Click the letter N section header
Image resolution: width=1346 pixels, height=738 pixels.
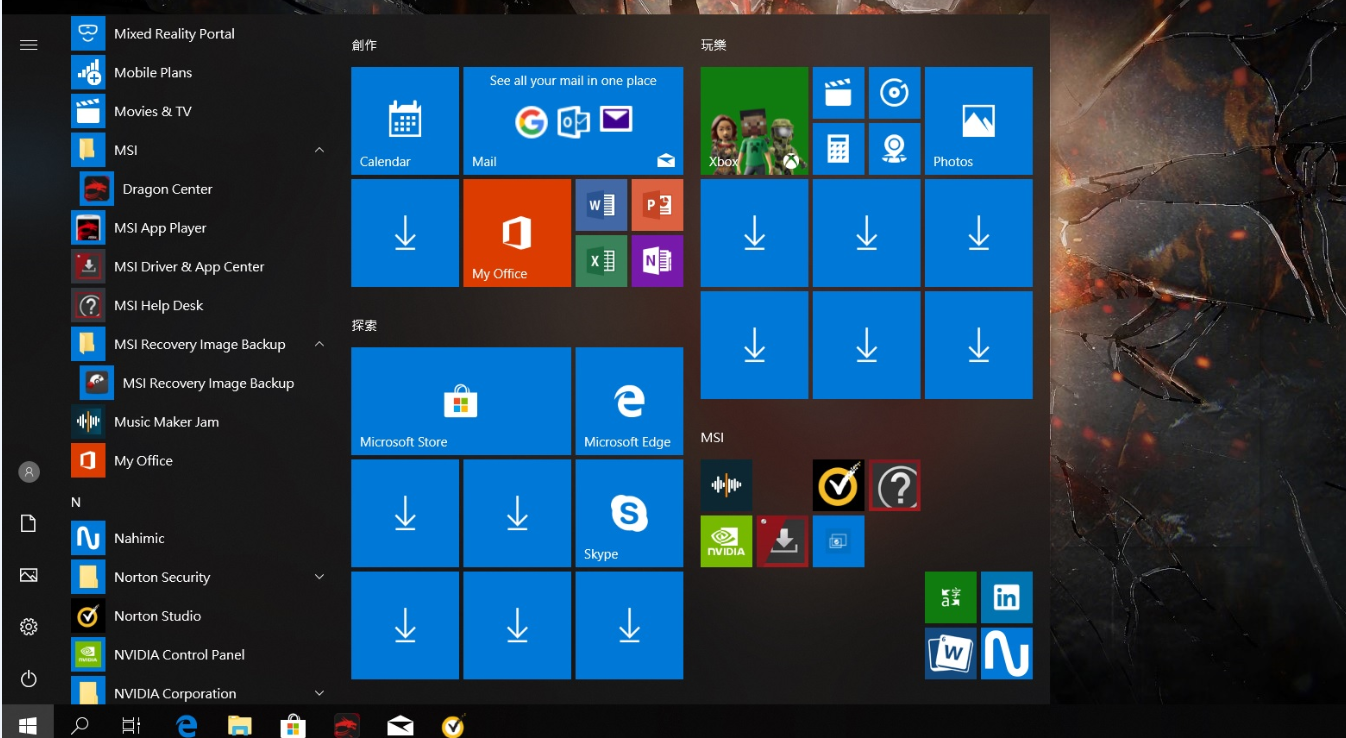76,502
